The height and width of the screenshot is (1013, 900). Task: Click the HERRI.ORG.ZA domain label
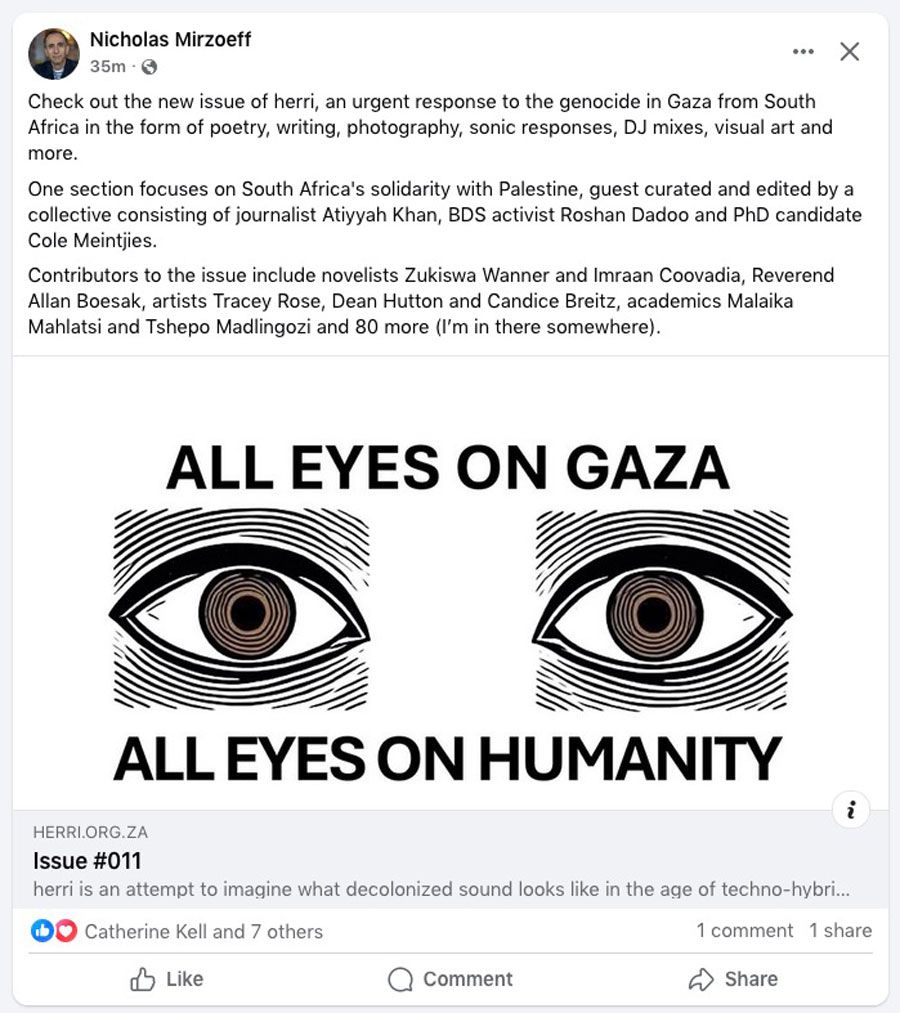coord(90,832)
